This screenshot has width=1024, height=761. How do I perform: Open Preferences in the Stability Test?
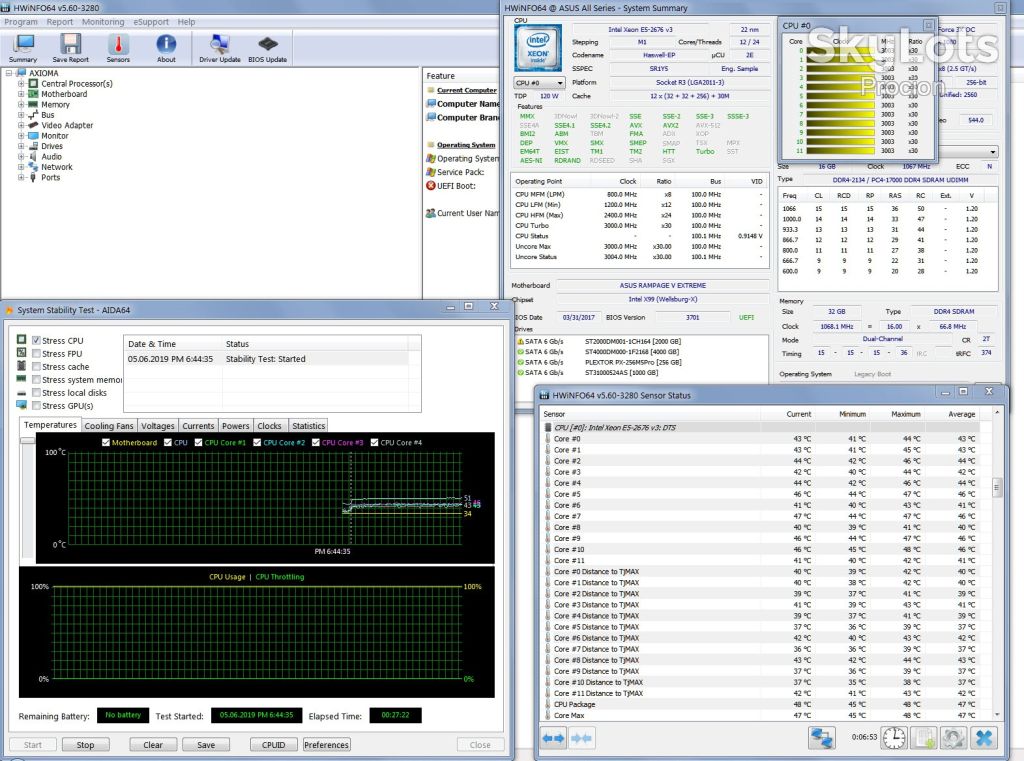point(327,745)
